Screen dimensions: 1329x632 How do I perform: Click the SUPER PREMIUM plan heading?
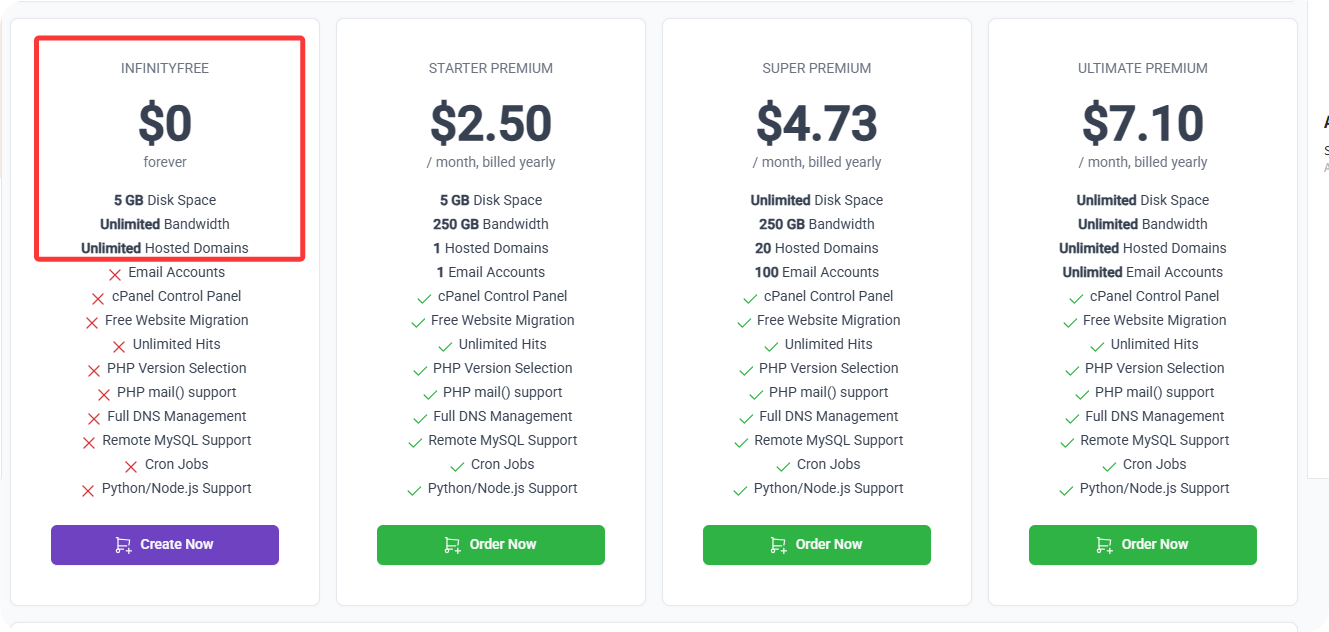pos(816,68)
